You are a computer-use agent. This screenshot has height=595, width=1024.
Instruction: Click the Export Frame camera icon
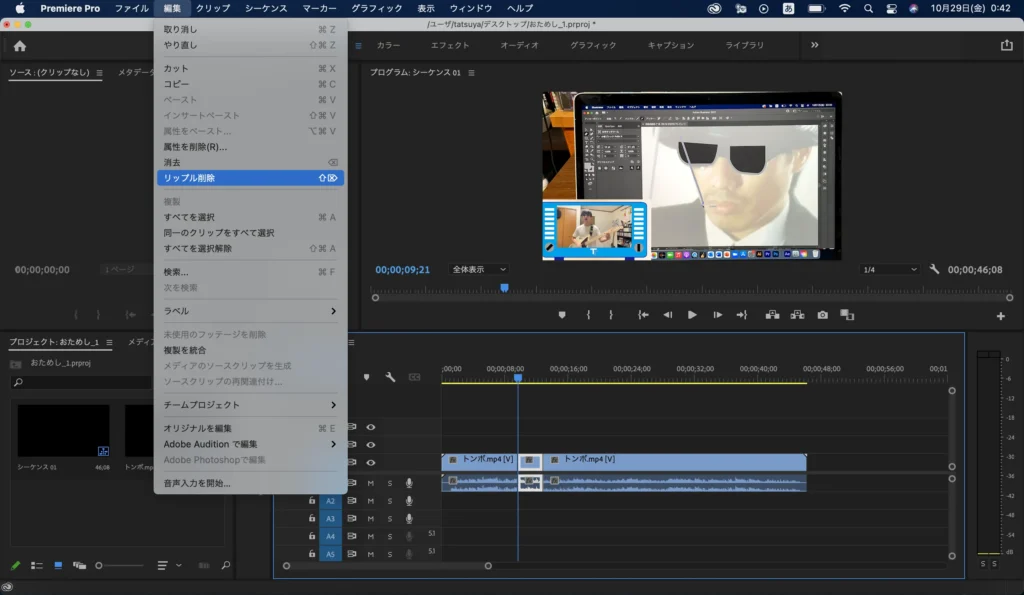pyautogui.click(x=822, y=314)
